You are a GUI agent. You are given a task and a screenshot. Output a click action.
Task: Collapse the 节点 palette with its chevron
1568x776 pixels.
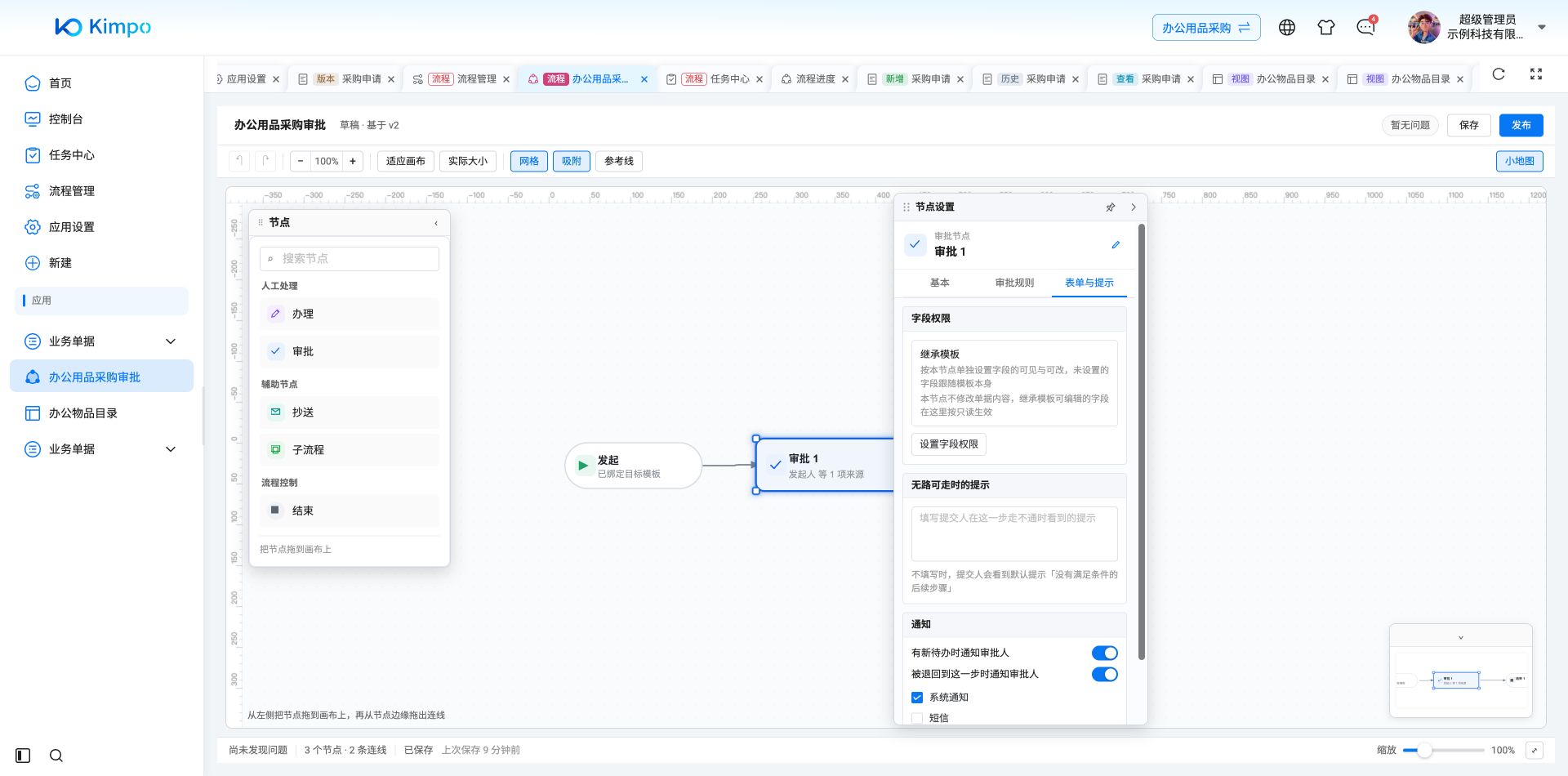(436, 223)
